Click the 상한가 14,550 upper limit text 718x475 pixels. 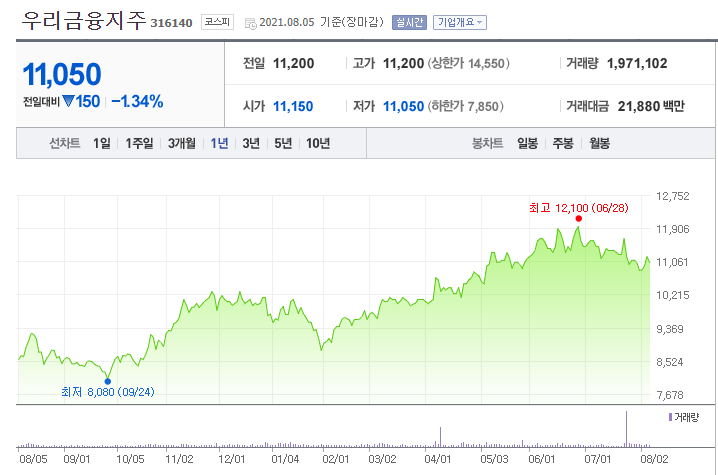(x=468, y=63)
